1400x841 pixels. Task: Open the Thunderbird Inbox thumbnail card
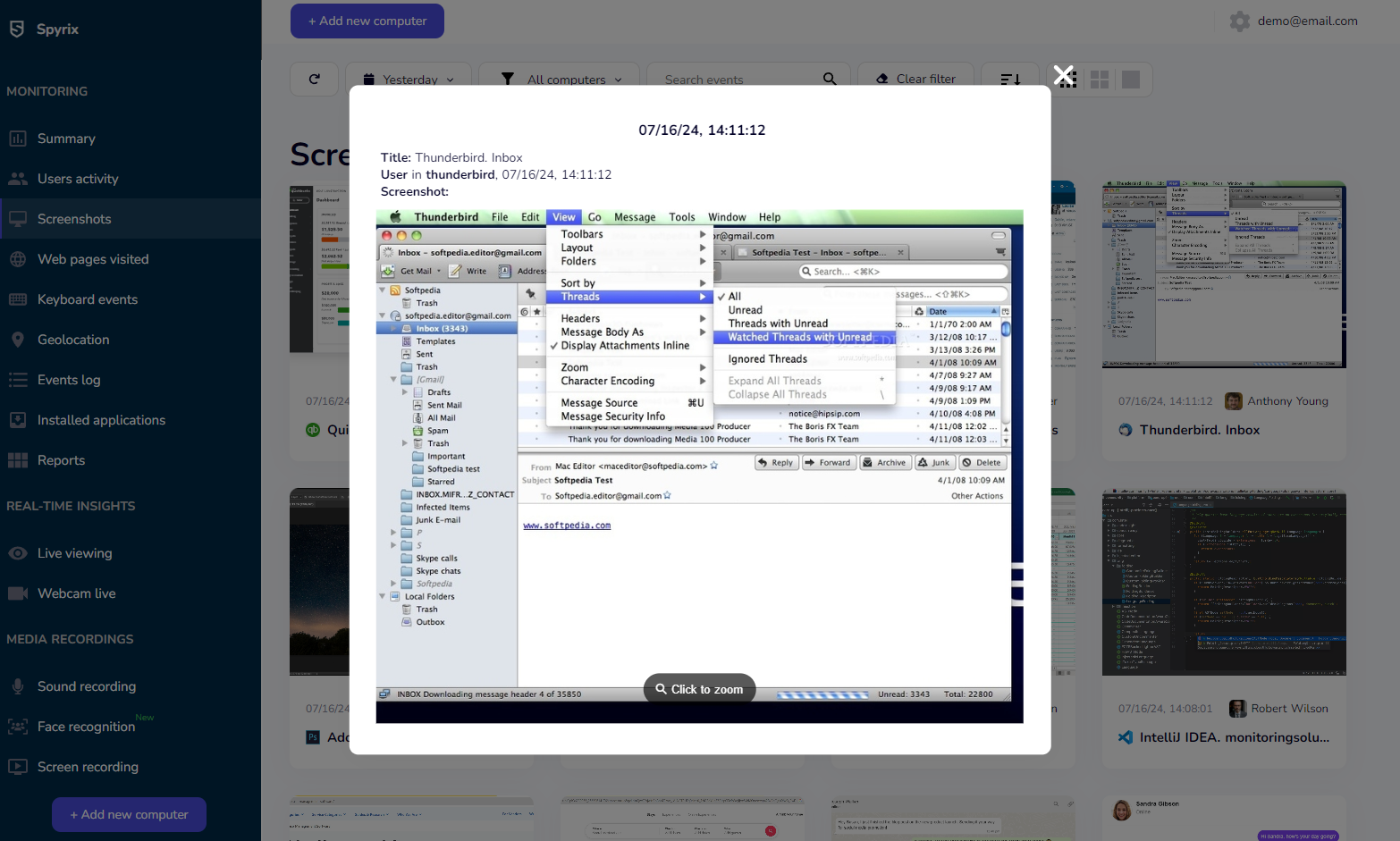[x=1224, y=274]
